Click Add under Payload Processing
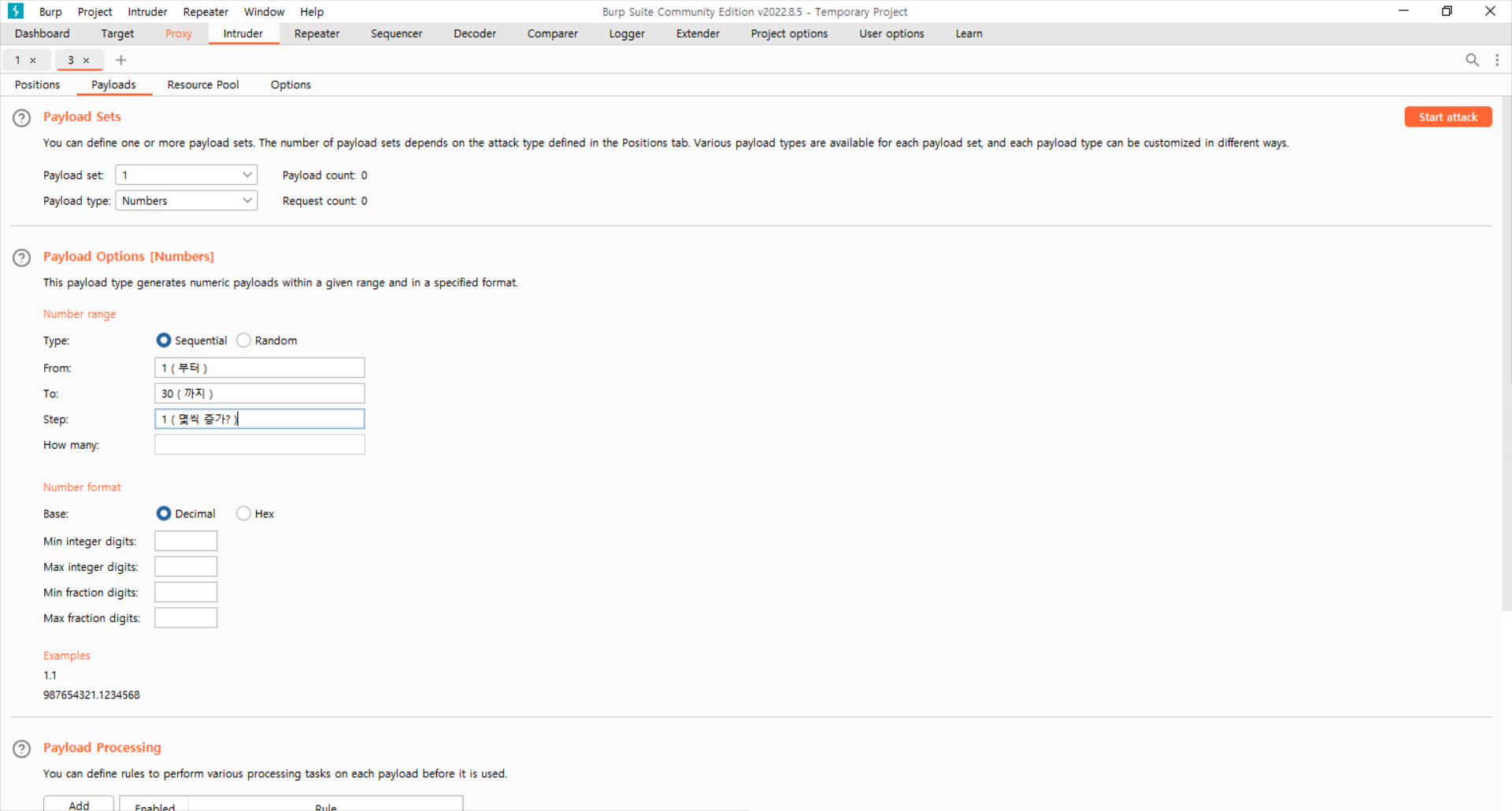This screenshot has height=811, width=1512. click(79, 805)
